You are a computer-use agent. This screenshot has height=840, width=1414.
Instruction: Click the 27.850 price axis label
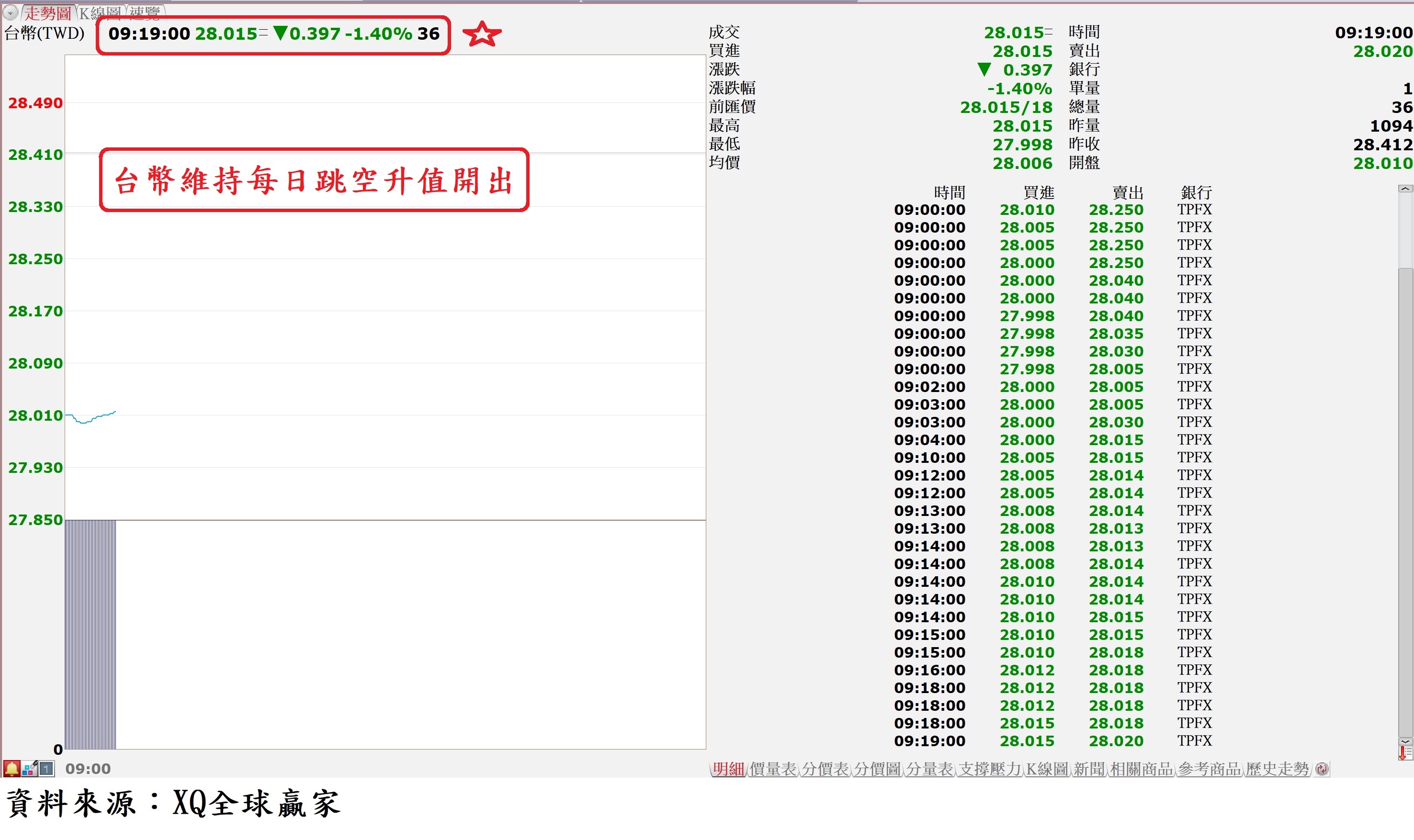35,520
